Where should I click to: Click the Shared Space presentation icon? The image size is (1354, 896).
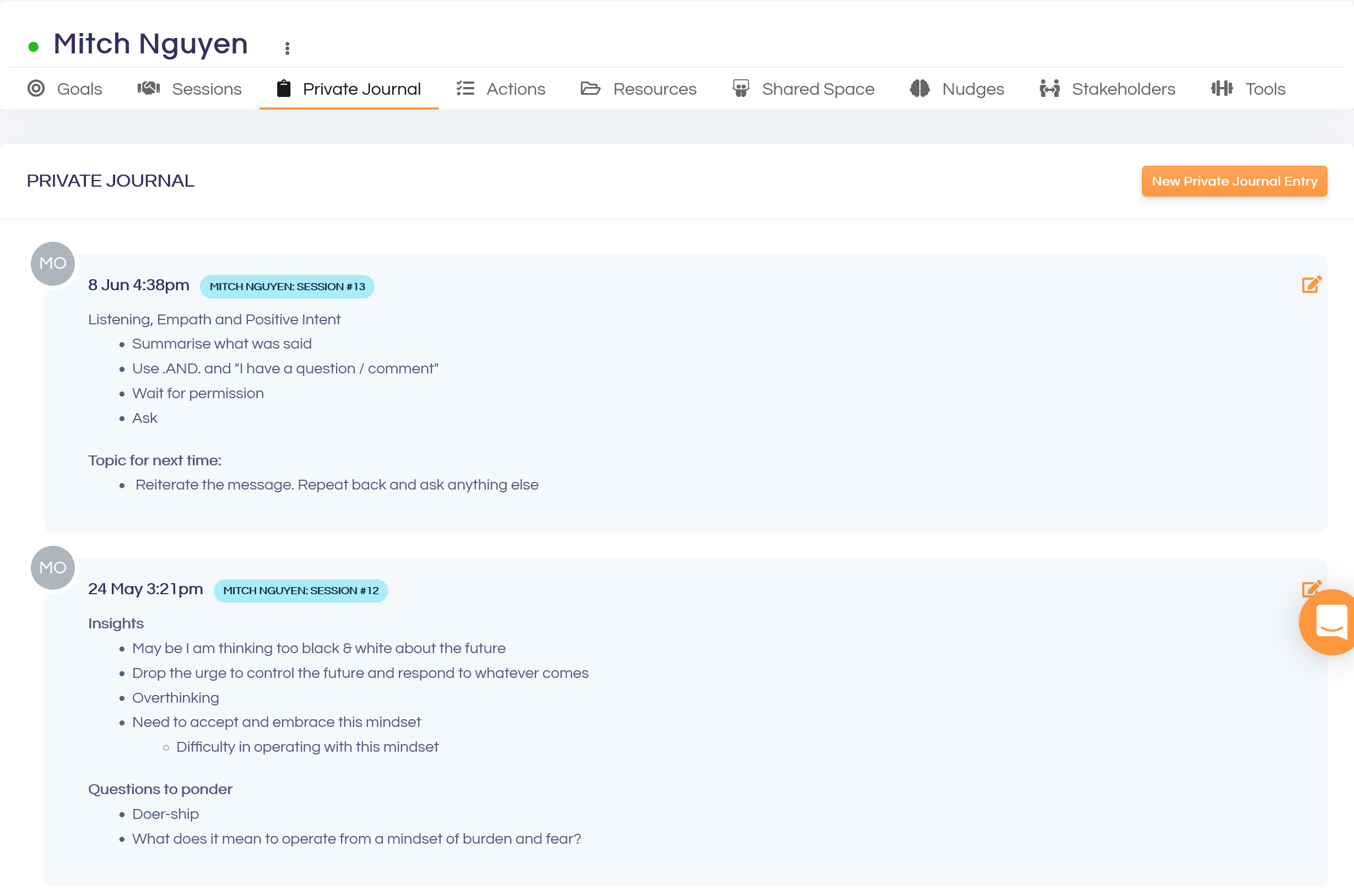coord(741,89)
